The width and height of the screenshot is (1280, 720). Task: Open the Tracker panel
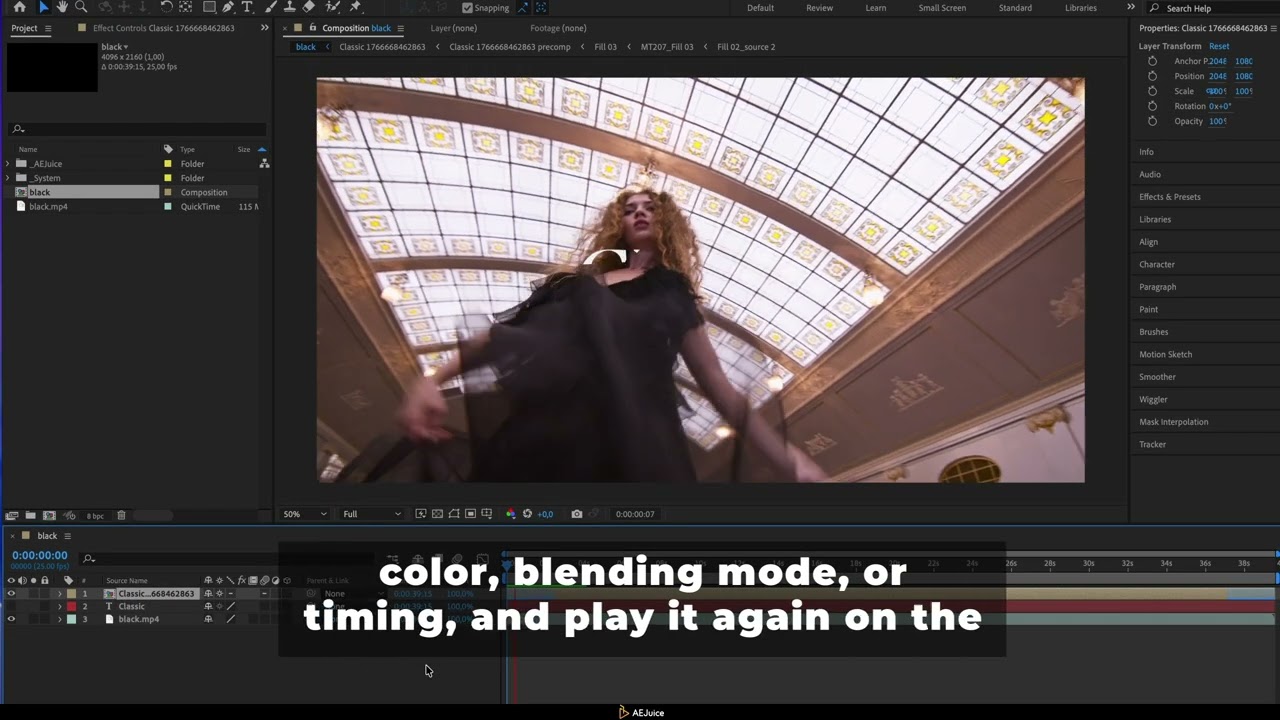coord(1152,444)
